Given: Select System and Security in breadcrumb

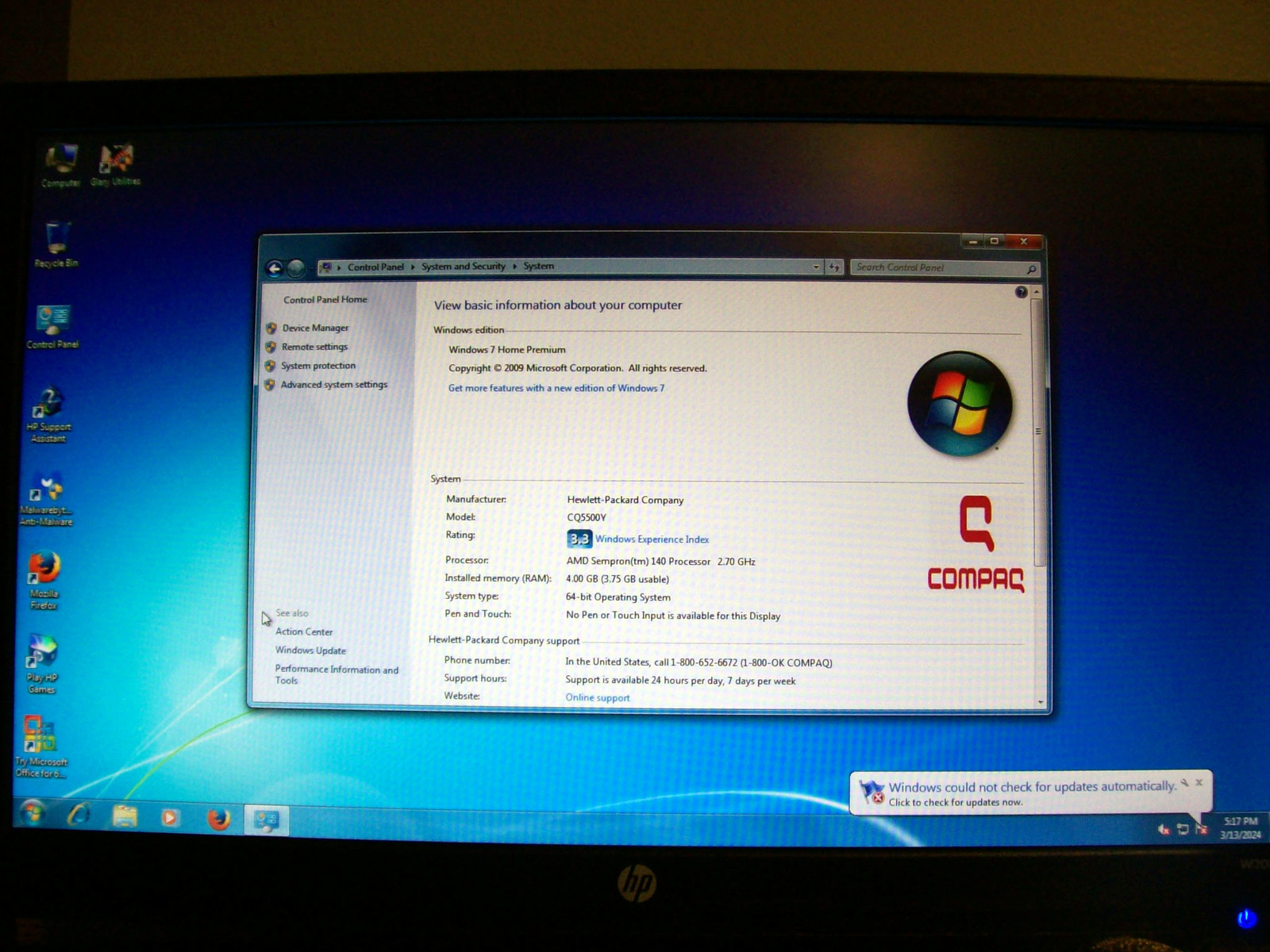Looking at the screenshot, I should click(463, 267).
